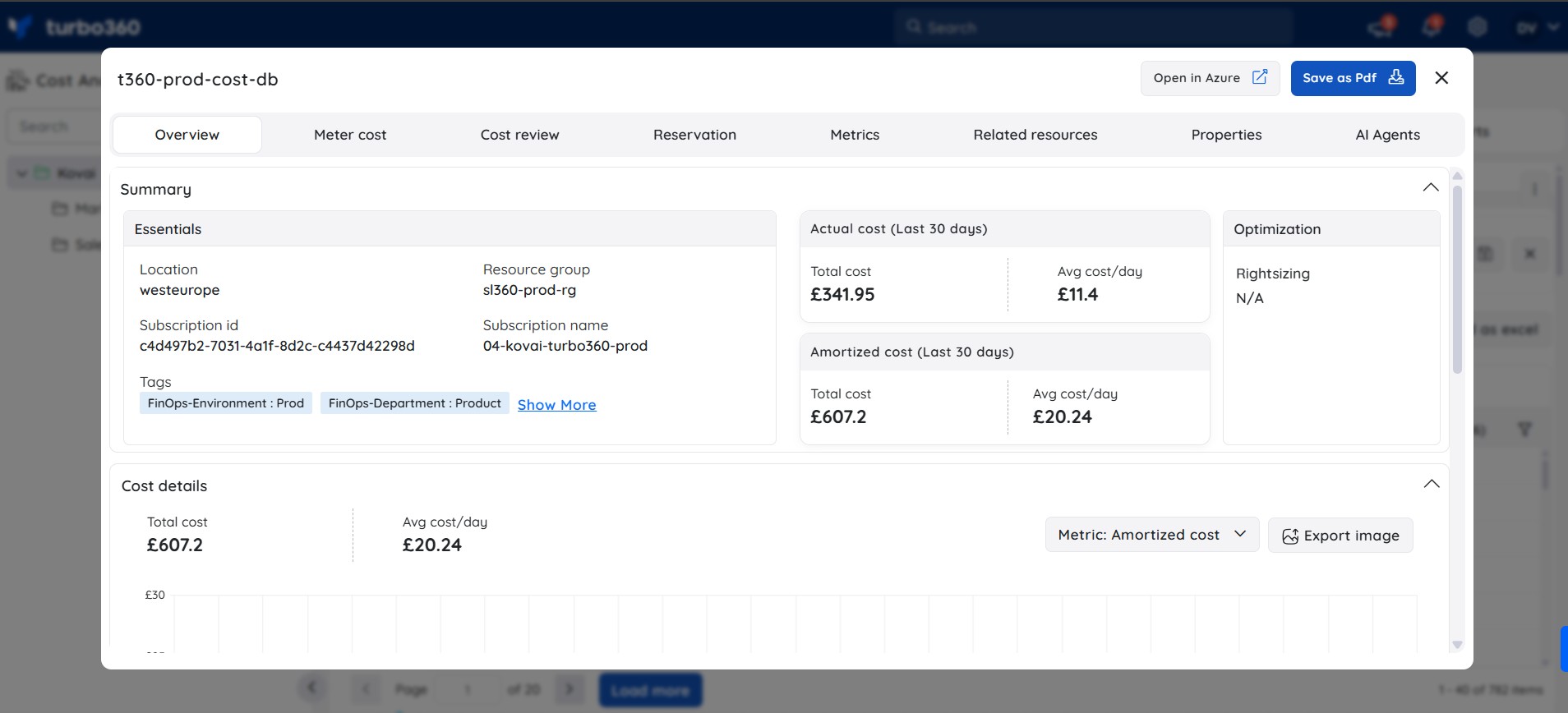Screen dimensions: 1568x713
Task: Focus the top Search field behind the dialog
Action: pyautogui.click(x=1093, y=27)
